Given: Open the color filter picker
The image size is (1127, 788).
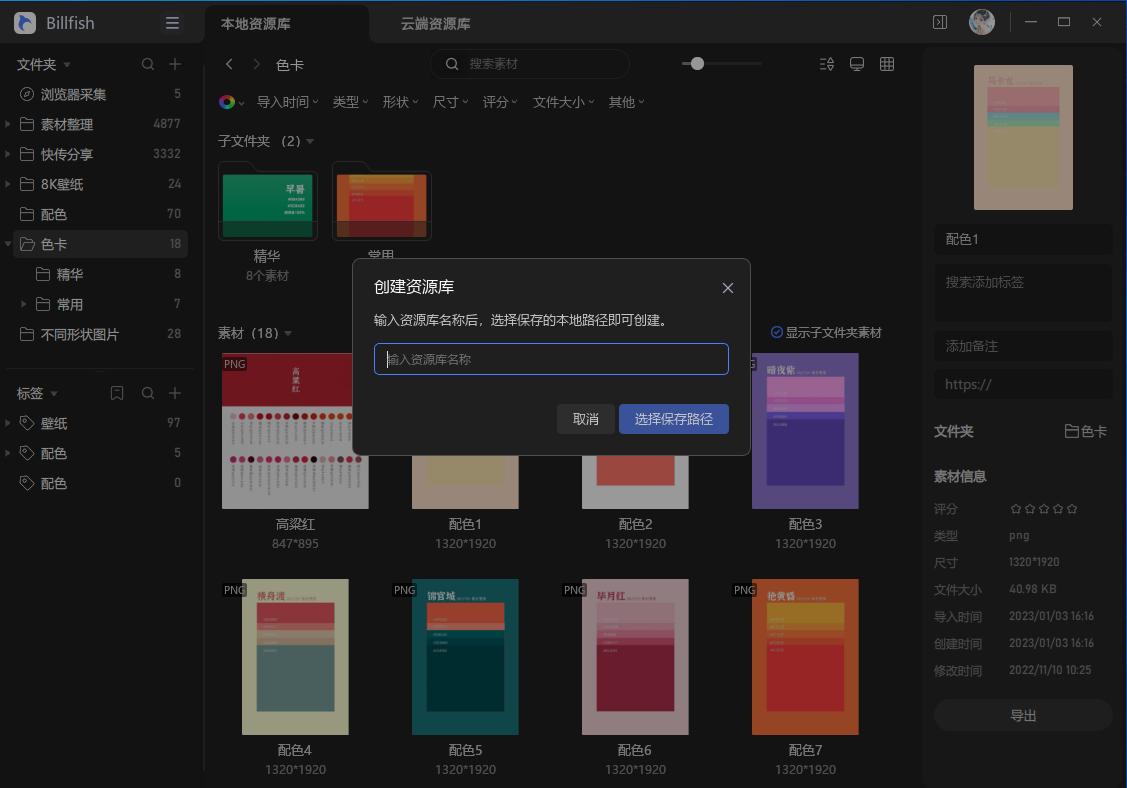Looking at the screenshot, I should (x=227, y=101).
